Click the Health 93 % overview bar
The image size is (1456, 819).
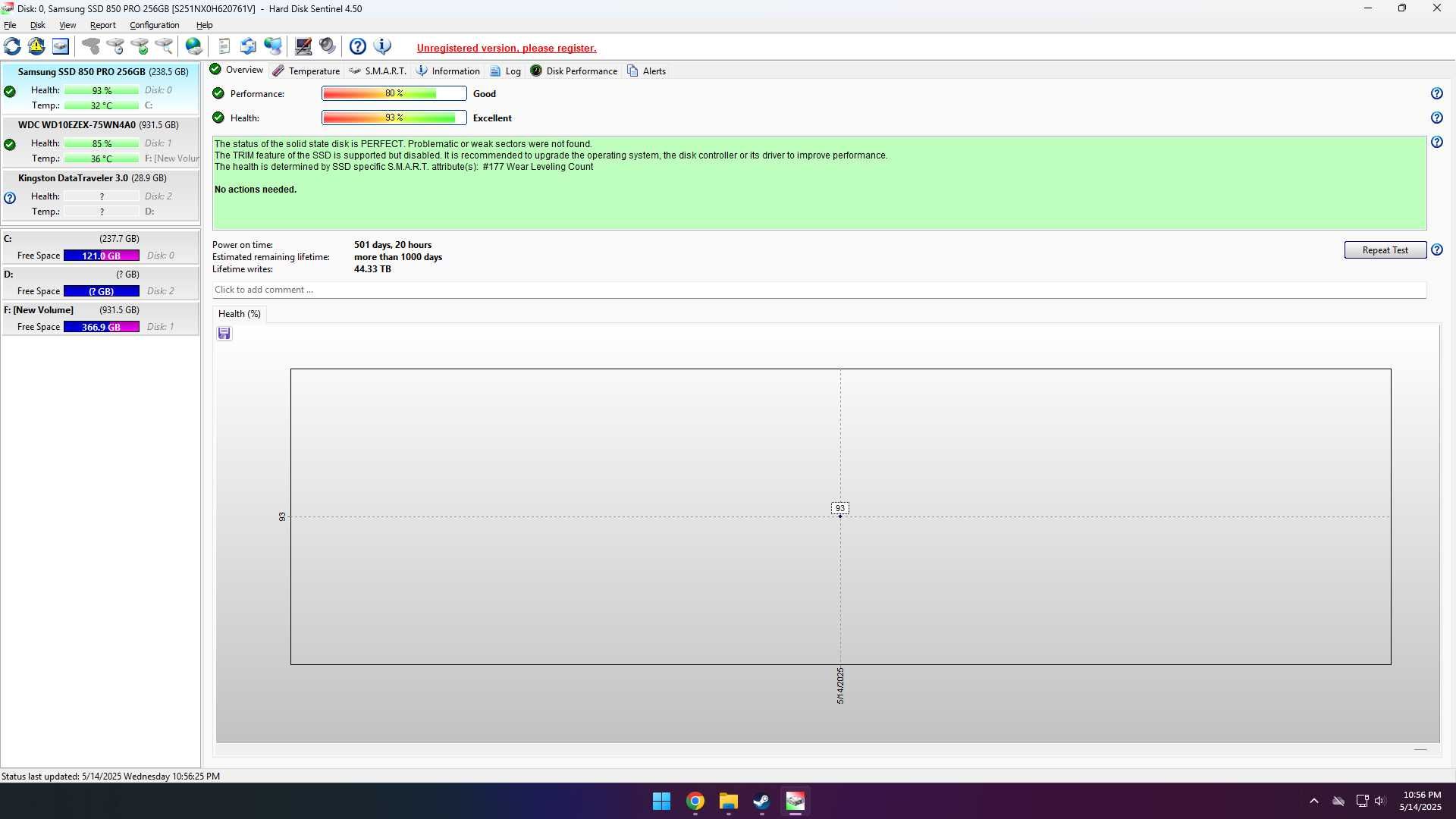click(x=394, y=118)
